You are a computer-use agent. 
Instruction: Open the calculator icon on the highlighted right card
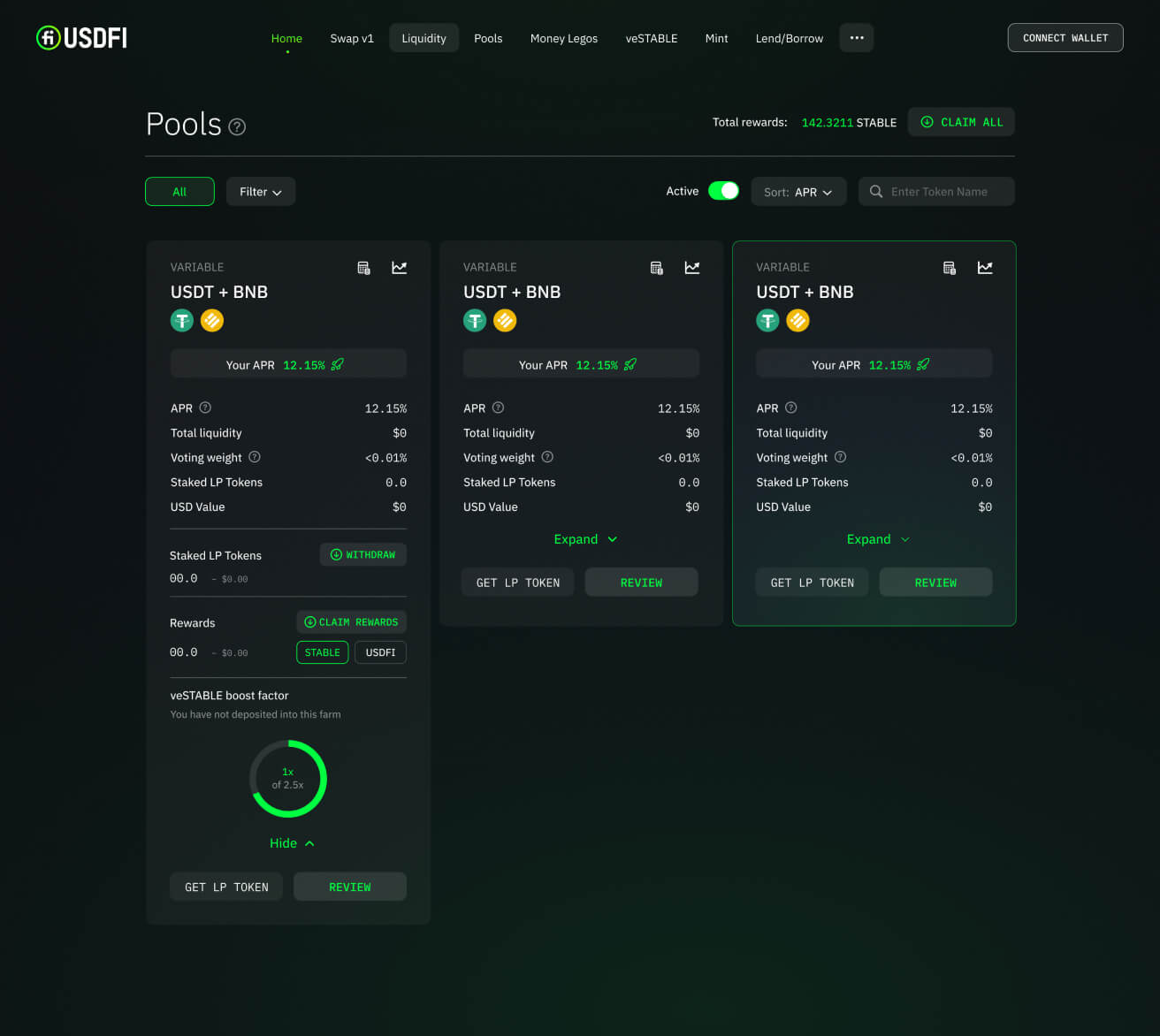tap(950, 268)
